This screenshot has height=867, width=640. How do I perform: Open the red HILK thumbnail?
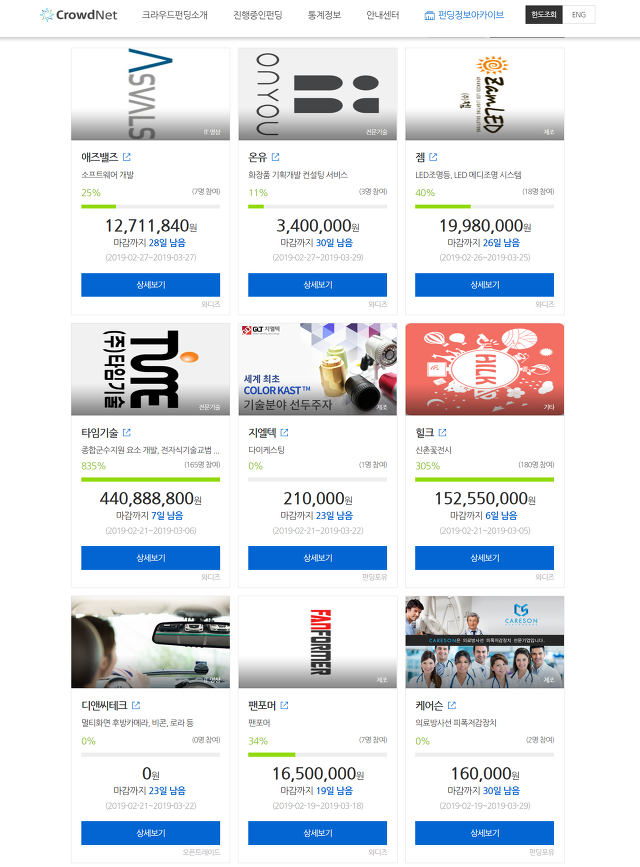485,369
